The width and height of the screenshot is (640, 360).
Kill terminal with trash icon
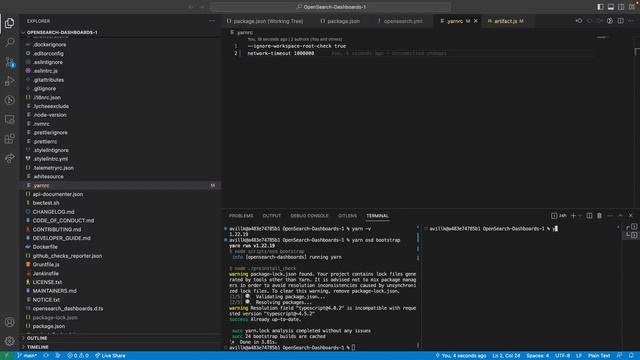point(599,216)
